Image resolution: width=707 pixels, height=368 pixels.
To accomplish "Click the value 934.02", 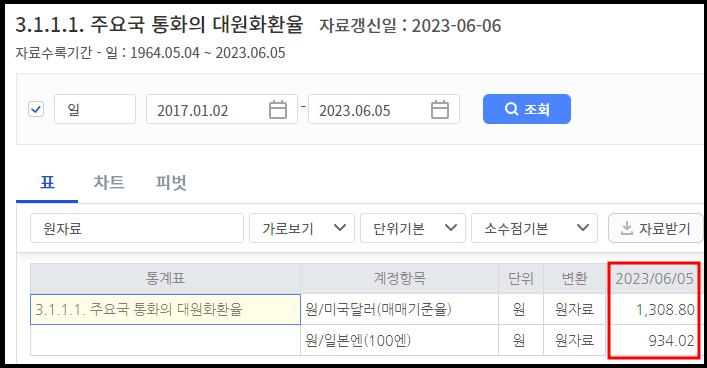I will (x=671, y=340).
